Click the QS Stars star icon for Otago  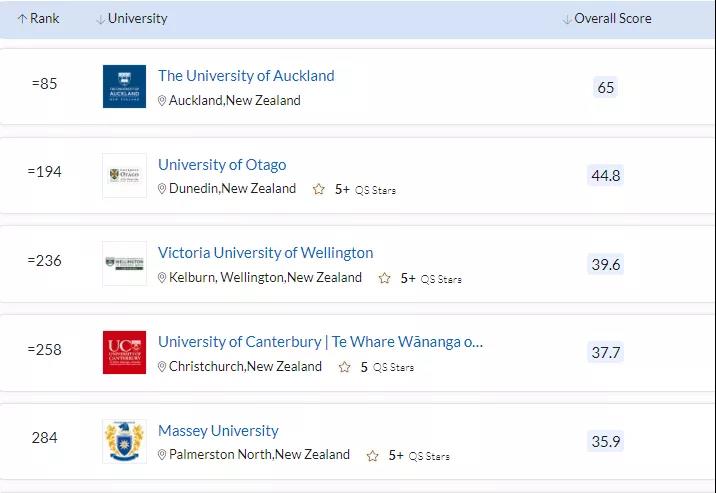(x=319, y=189)
